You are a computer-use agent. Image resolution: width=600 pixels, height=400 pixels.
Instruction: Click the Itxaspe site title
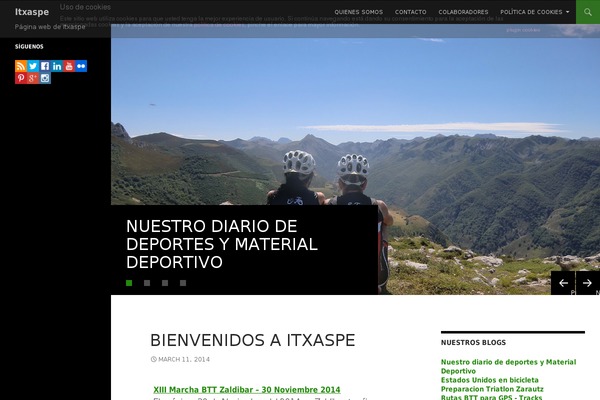pyautogui.click(x=32, y=12)
